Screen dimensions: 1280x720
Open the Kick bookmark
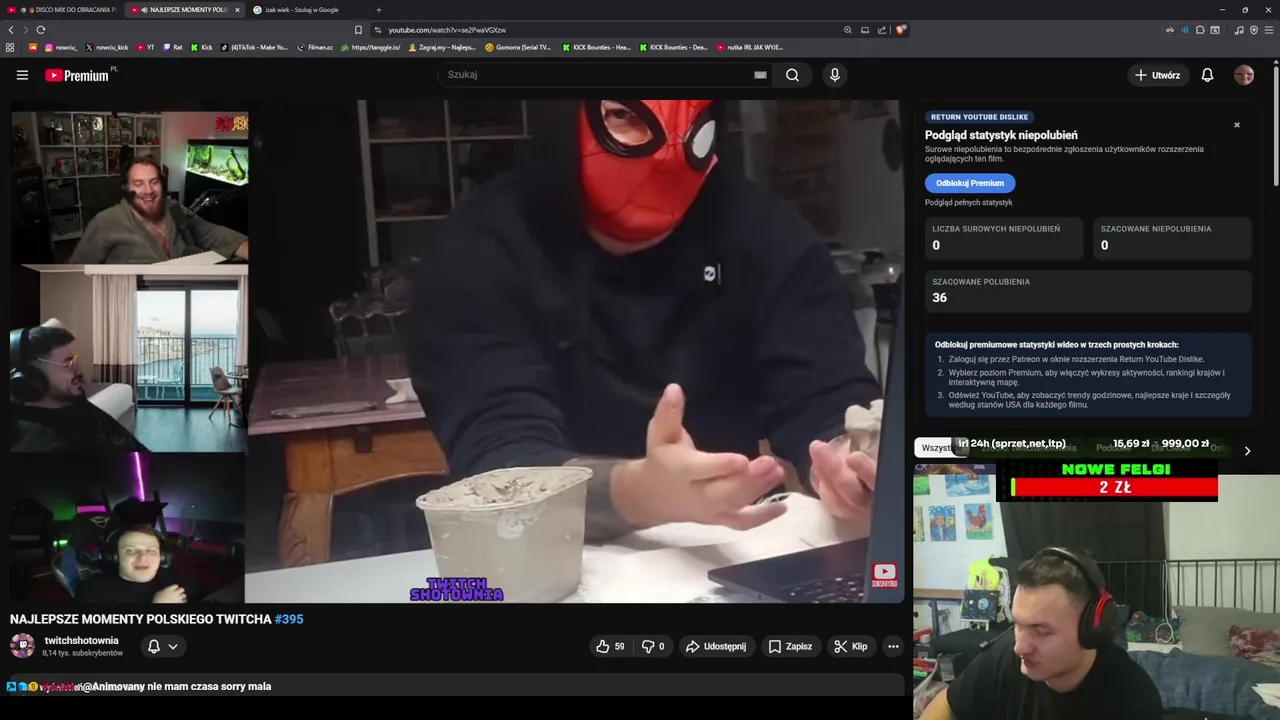click(201, 47)
